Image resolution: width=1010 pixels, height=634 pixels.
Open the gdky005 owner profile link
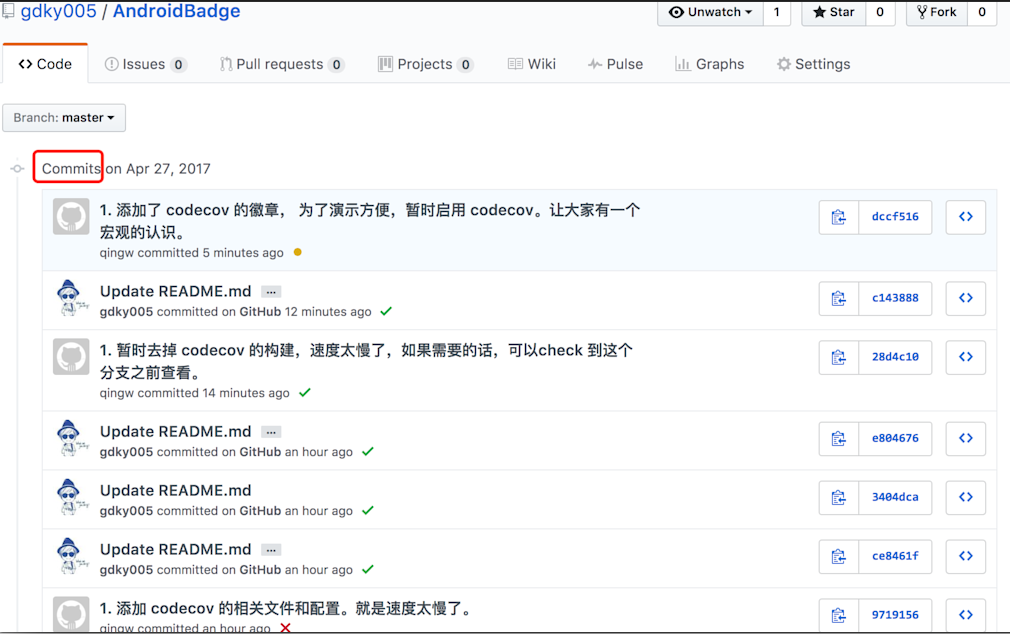(x=59, y=12)
